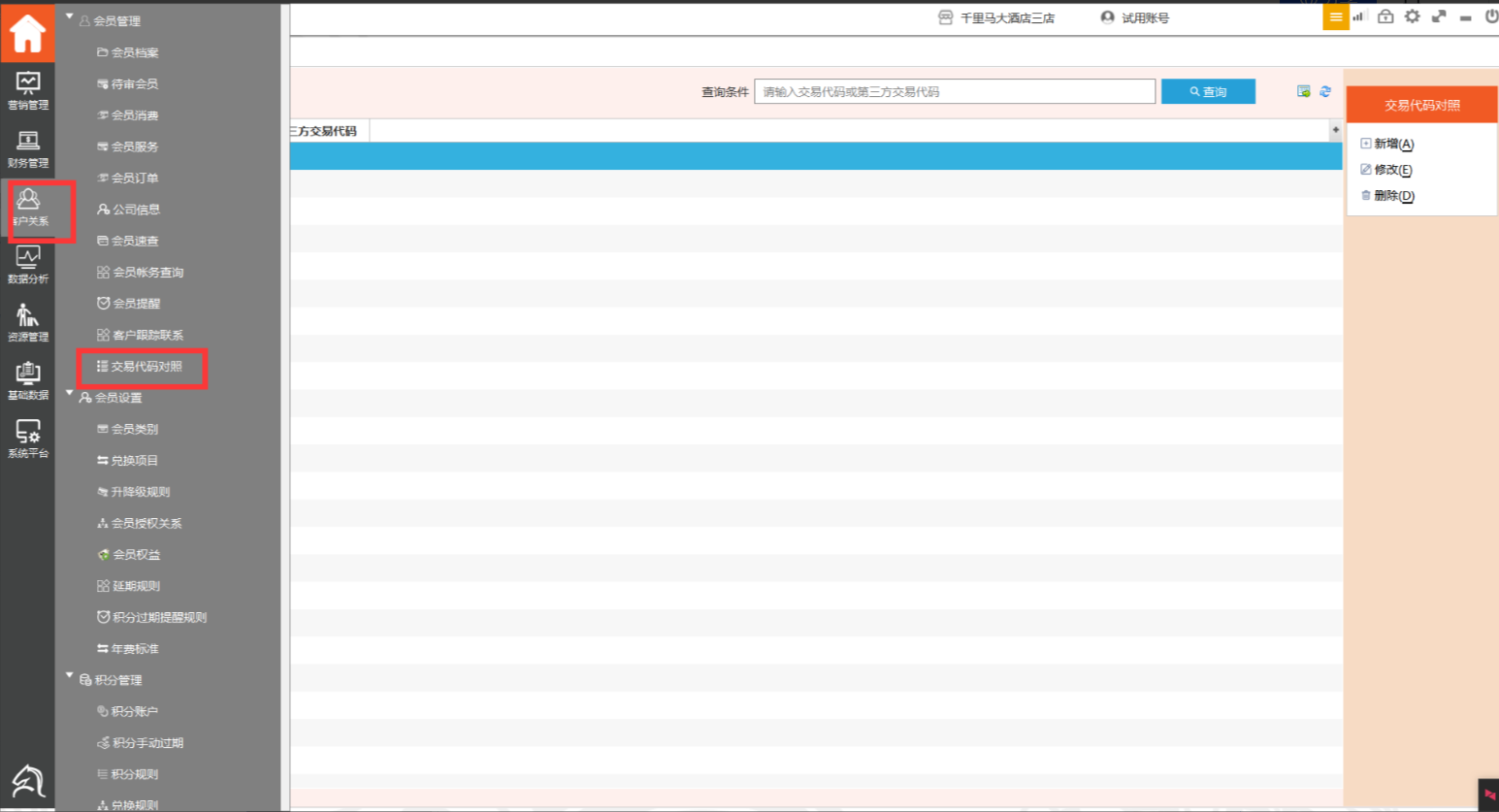Open 会员档案 in the menu
Image resolution: width=1499 pixels, height=812 pixels.
tap(134, 52)
